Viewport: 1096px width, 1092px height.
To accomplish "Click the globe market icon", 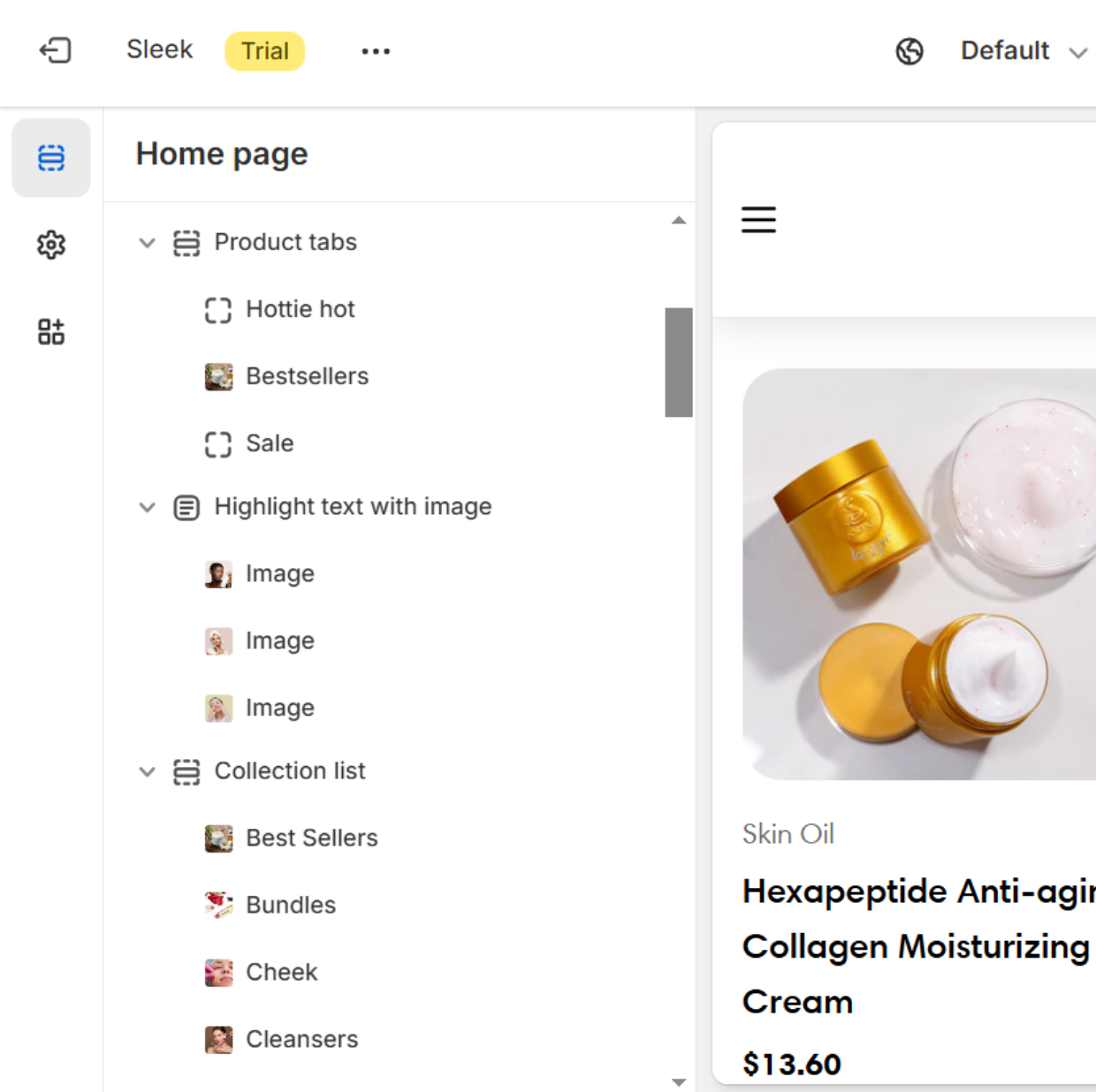I will [x=910, y=51].
